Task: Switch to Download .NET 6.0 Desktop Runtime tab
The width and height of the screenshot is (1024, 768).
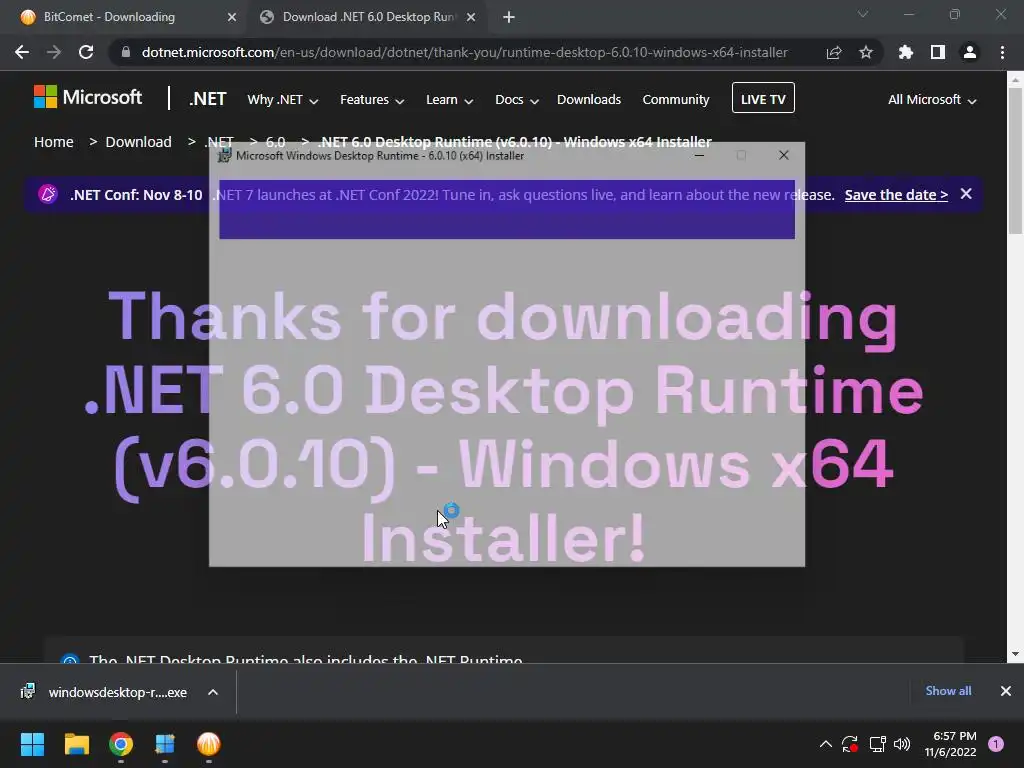Action: (368, 17)
